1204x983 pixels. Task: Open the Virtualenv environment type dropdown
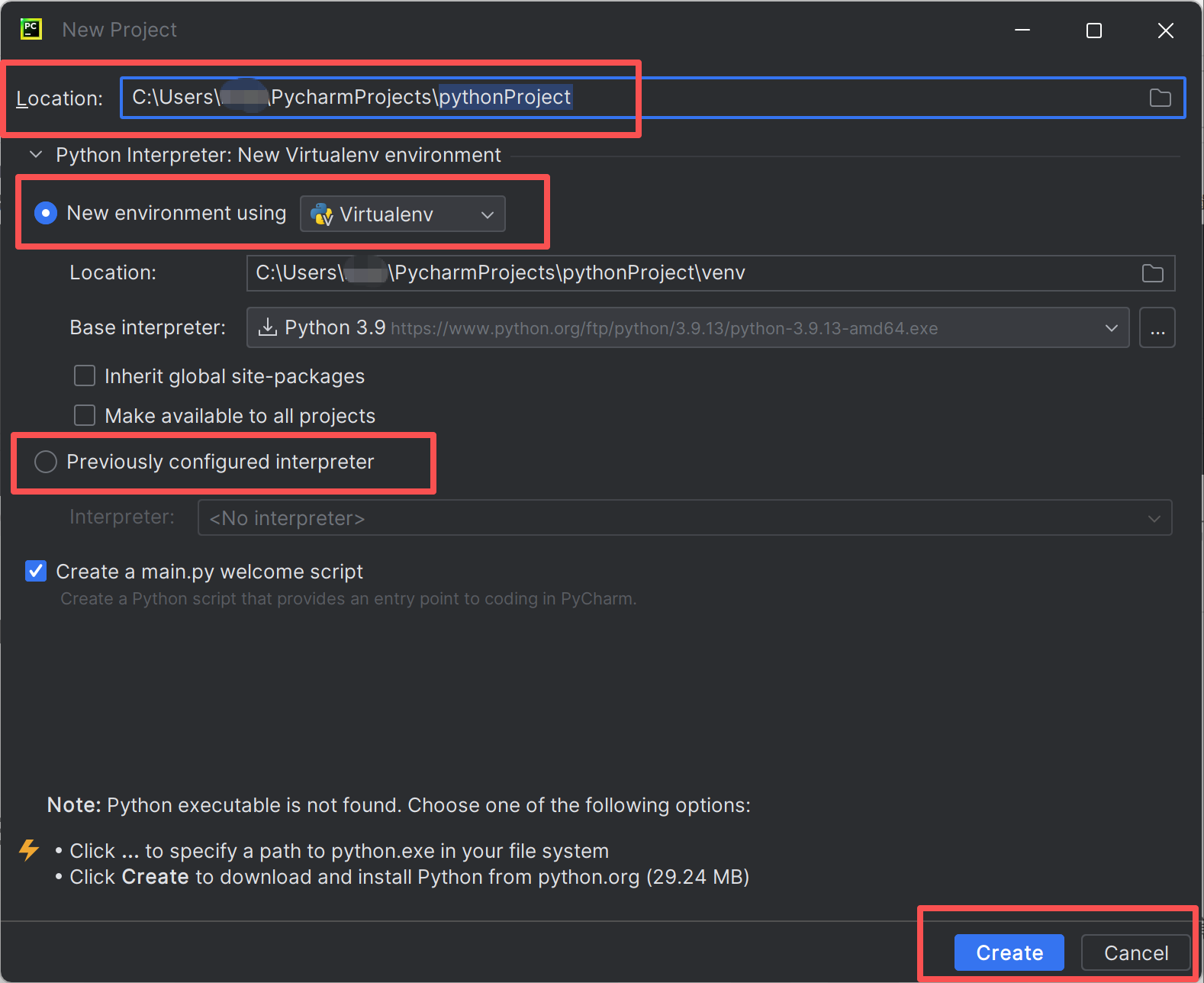pos(403,214)
